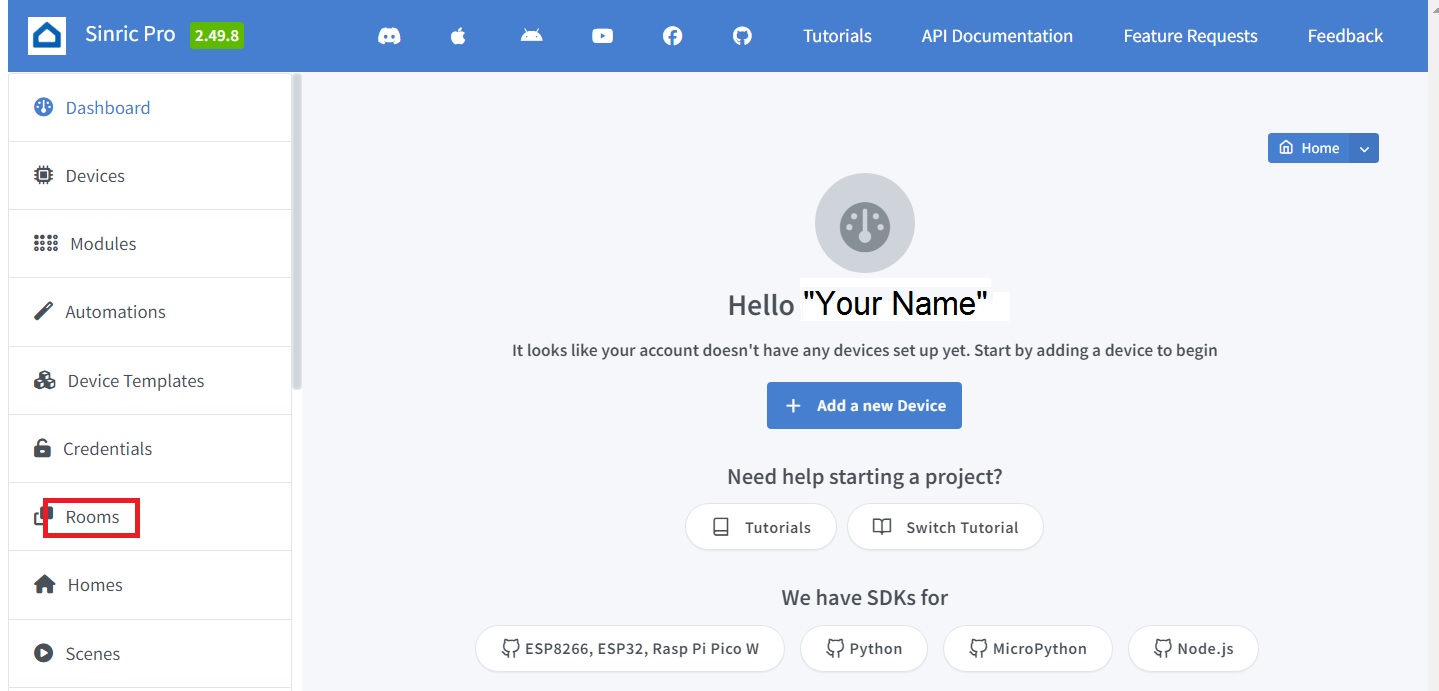Expand the Home dropdown arrow
This screenshot has height=691, width=1439.
(1364, 148)
